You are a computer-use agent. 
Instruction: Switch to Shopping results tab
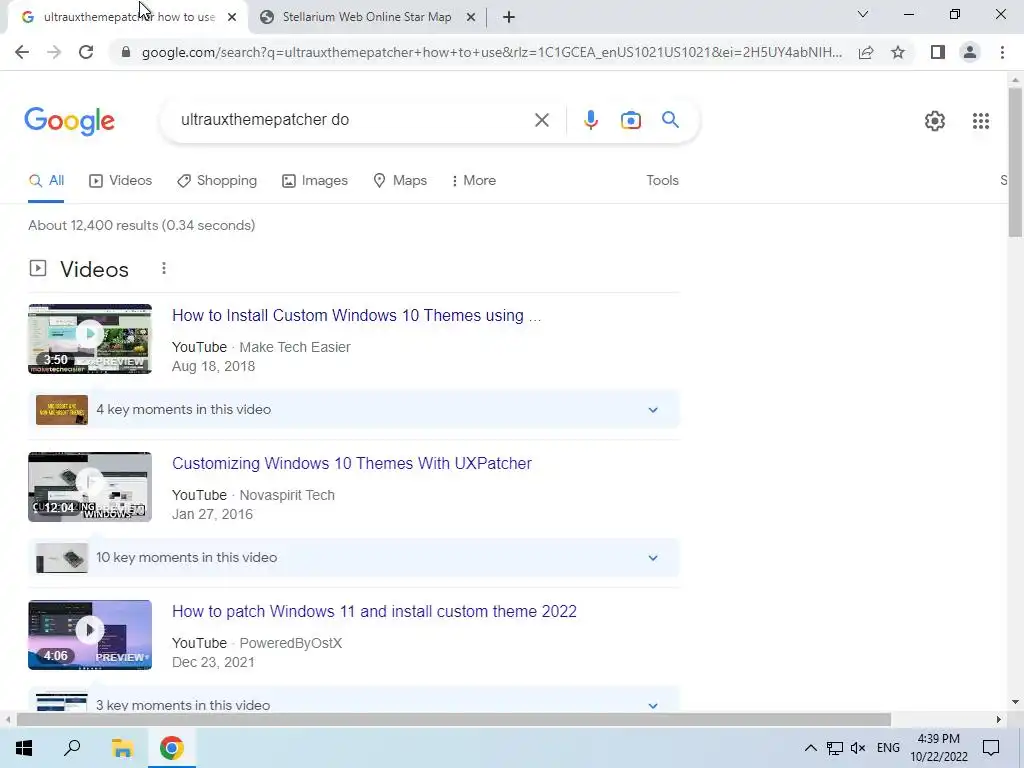pos(217,181)
